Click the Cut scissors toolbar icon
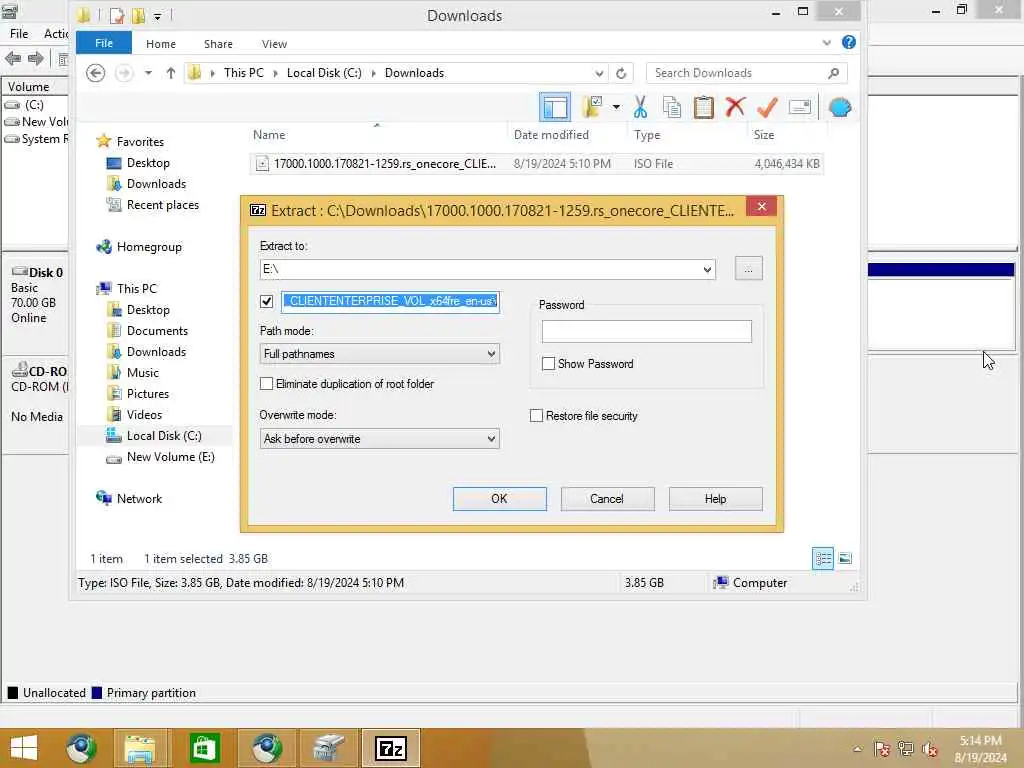Viewport: 1024px width, 768px height. coord(640,107)
